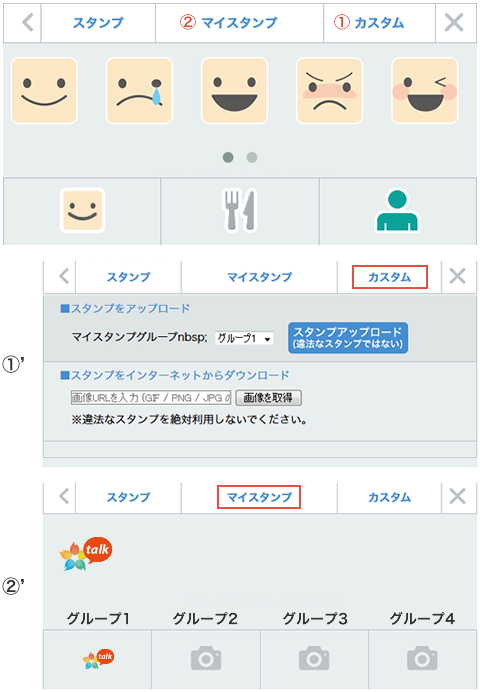Click the 画像を取得 button
This screenshot has height=692, width=480.
[268, 398]
